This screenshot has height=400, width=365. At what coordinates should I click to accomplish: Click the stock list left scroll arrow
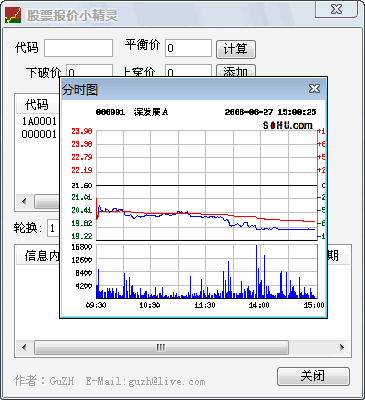point(24,201)
